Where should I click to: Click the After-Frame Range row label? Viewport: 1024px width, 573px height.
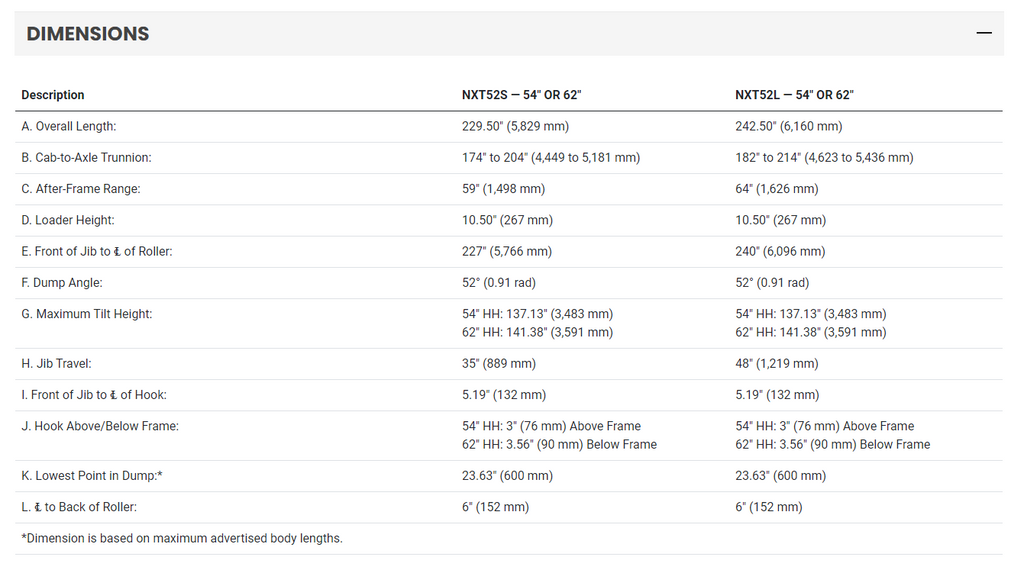81,189
